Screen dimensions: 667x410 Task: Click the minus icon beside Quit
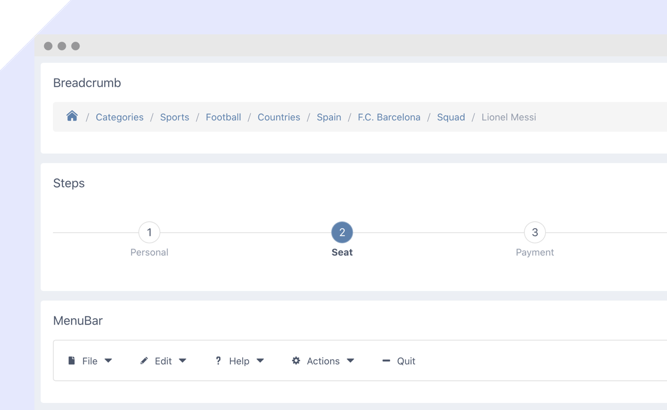point(386,361)
